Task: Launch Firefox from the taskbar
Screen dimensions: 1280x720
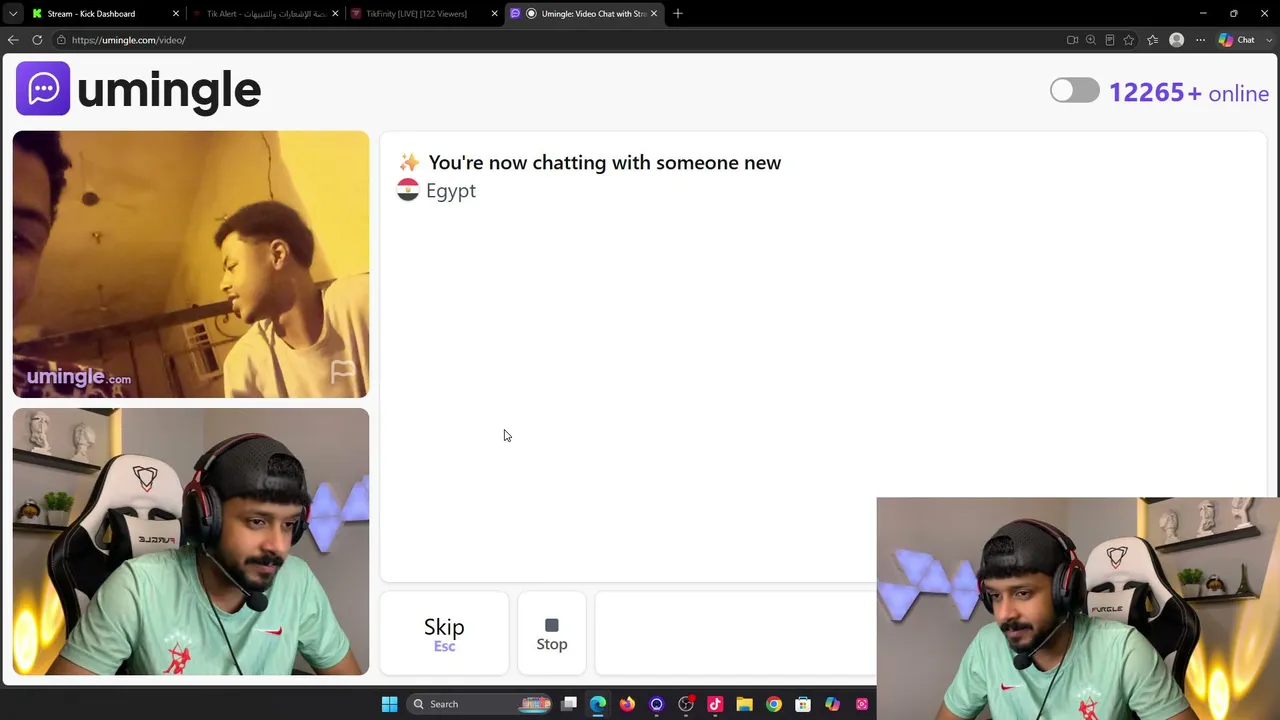Action: click(x=627, y=704)
